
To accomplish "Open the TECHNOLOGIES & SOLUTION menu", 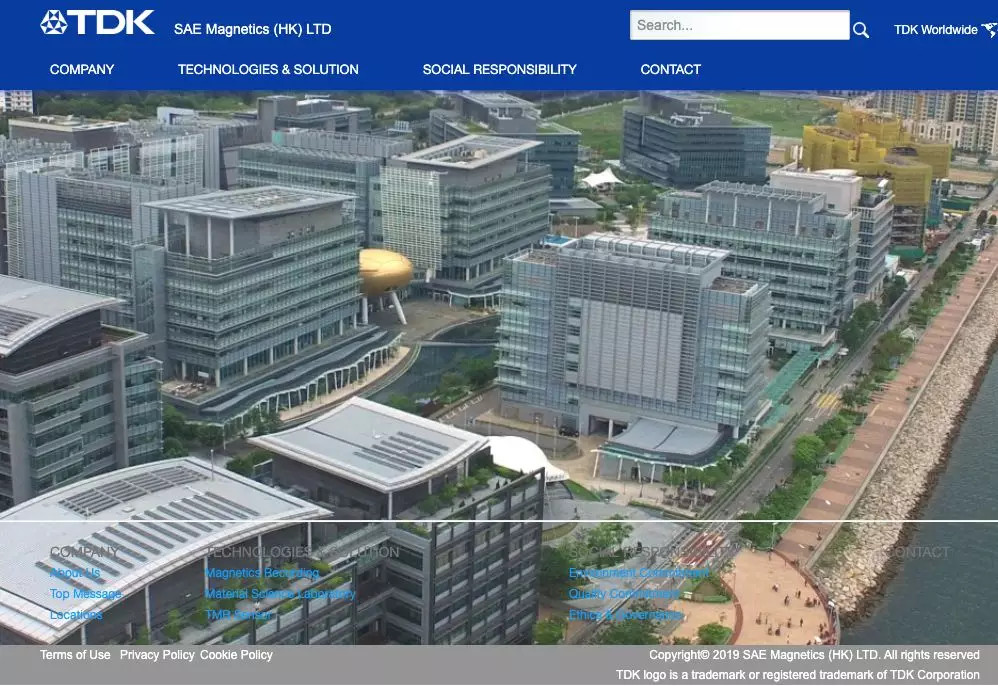I will click(x=268, y=69).
